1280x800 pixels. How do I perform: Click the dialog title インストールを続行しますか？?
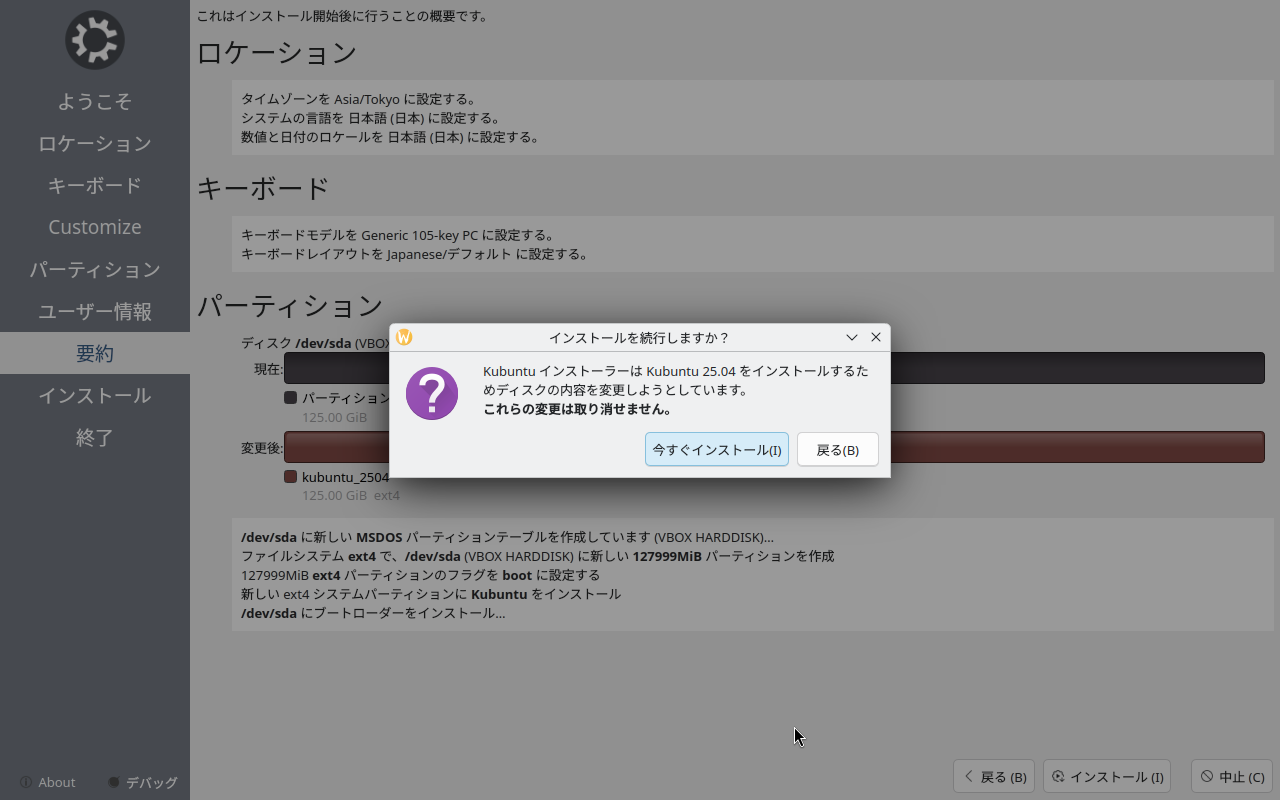pos(639,337)
